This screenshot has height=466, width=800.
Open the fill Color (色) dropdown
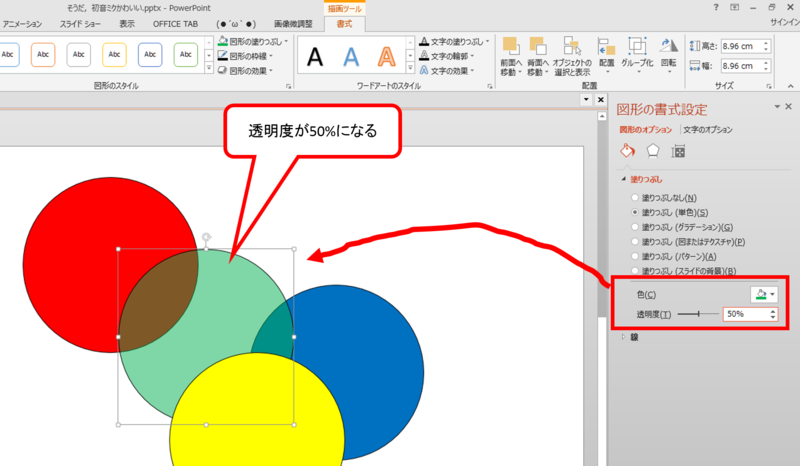(x=763, y=294)
